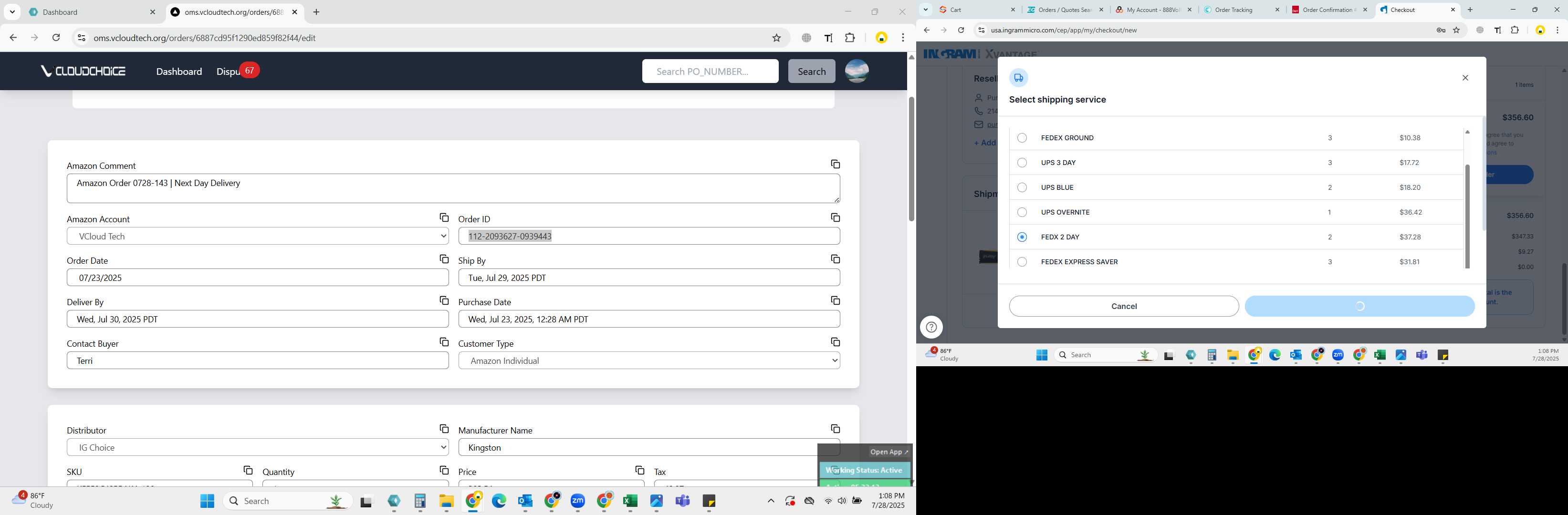Open File Explorer in left taskbar
This screenshot has height=515, width=1568.
coord(446,501)
